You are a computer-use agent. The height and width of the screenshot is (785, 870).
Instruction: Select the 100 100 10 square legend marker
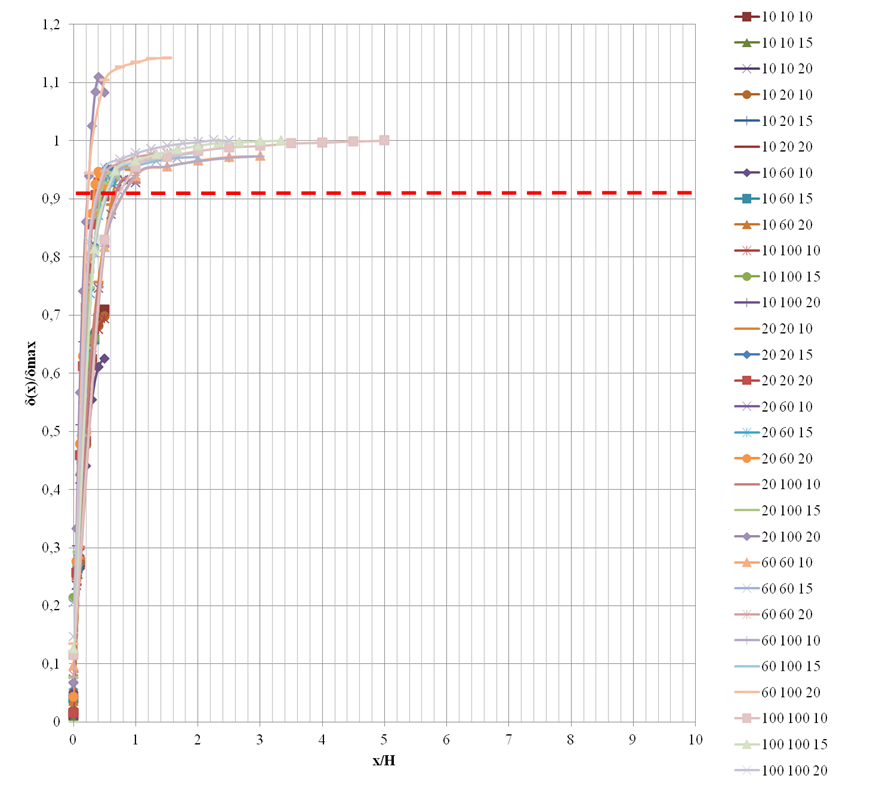point(744,717)
